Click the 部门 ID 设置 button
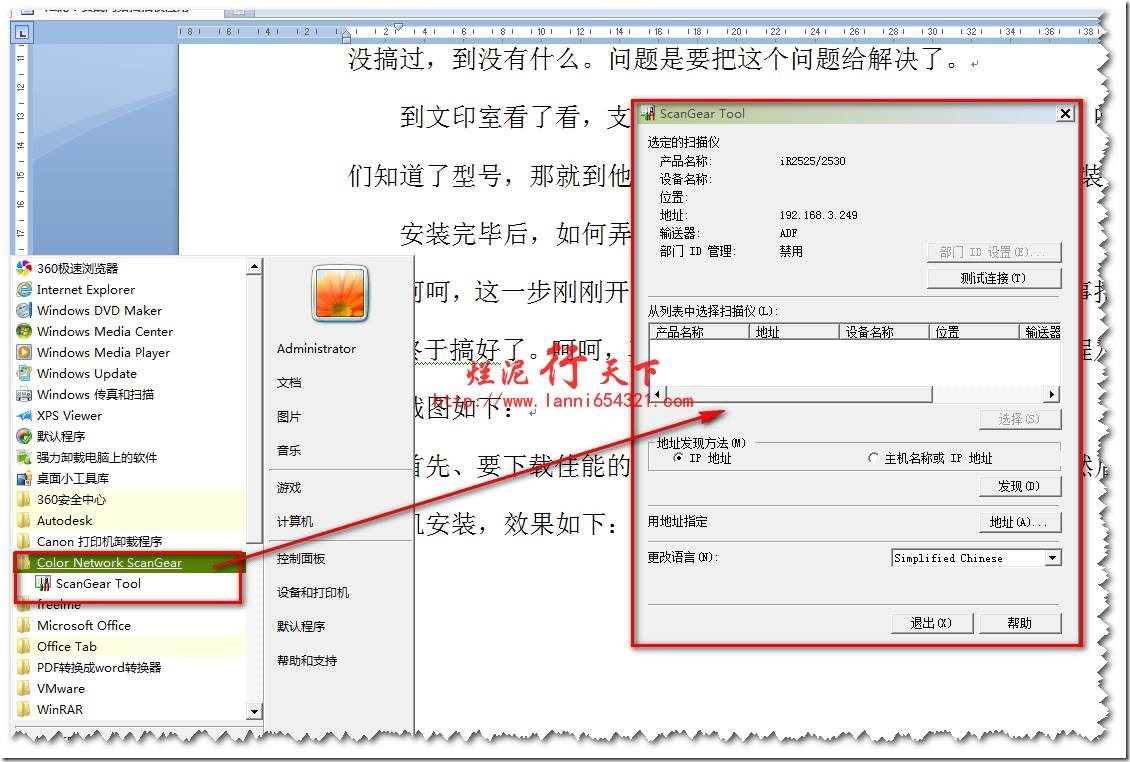The width and height of the screenshot is (1130, 762). pos(994,252)
